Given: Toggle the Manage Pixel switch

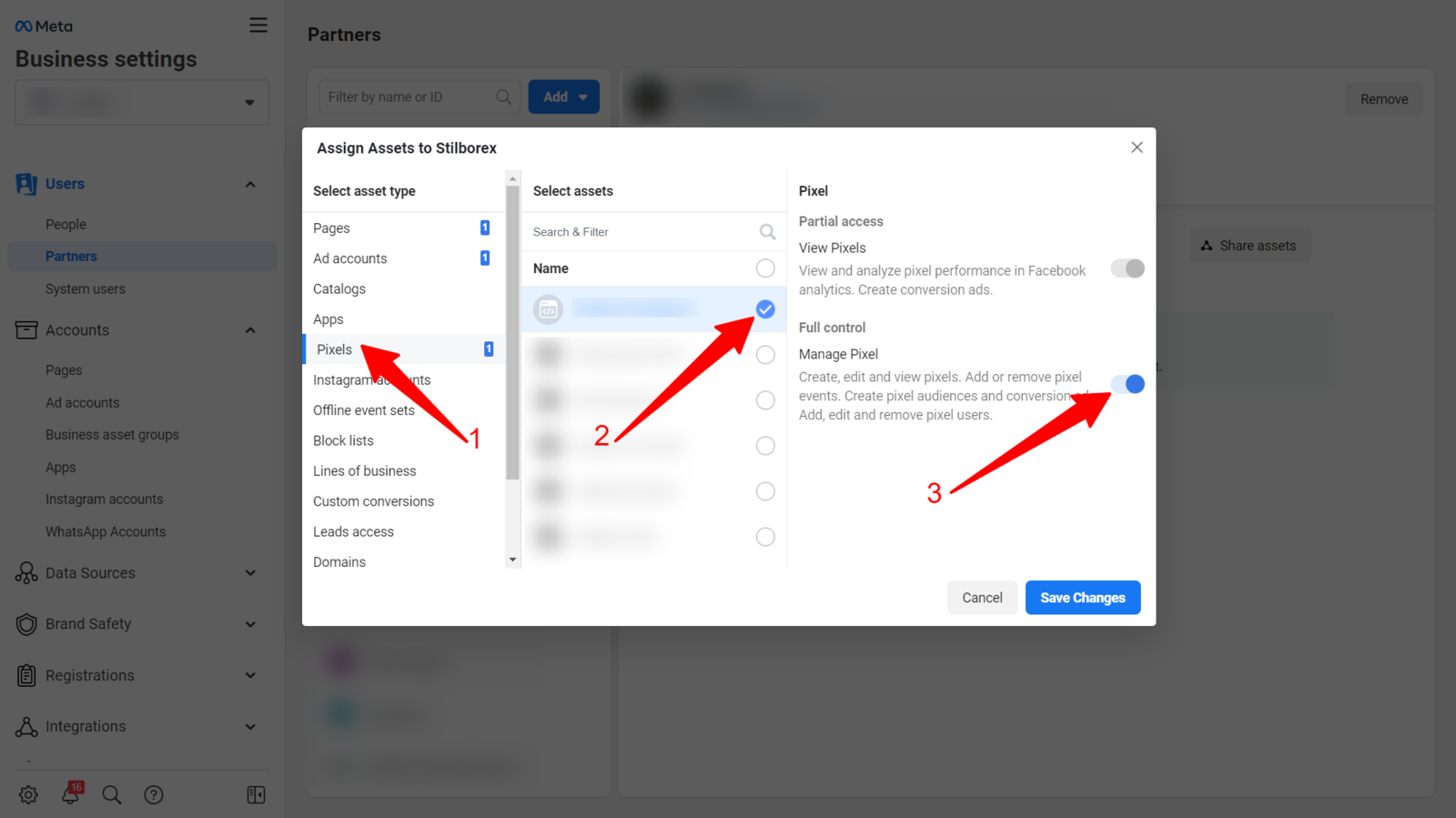Looking at the screenshot, I should tap(1127, 384).
